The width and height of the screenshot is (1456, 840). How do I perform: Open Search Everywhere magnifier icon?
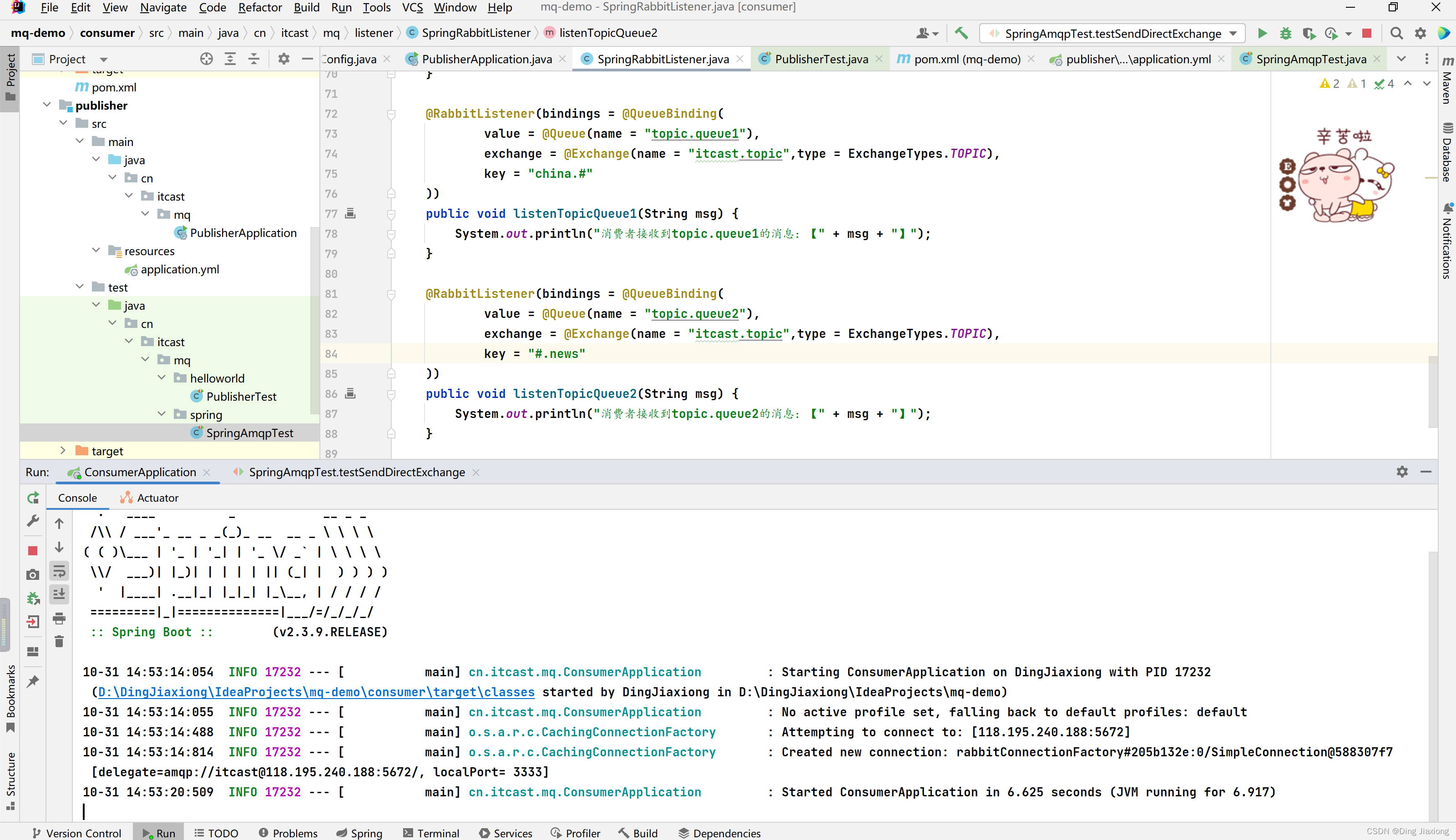1396,34
